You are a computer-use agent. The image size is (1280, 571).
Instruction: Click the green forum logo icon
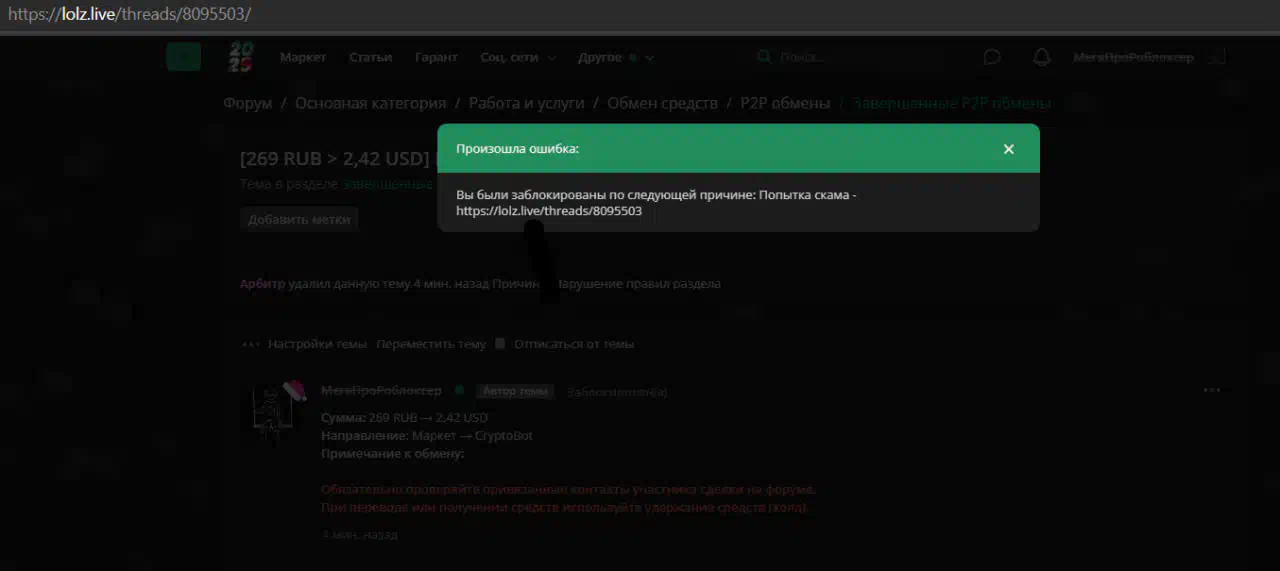point(183,57)
